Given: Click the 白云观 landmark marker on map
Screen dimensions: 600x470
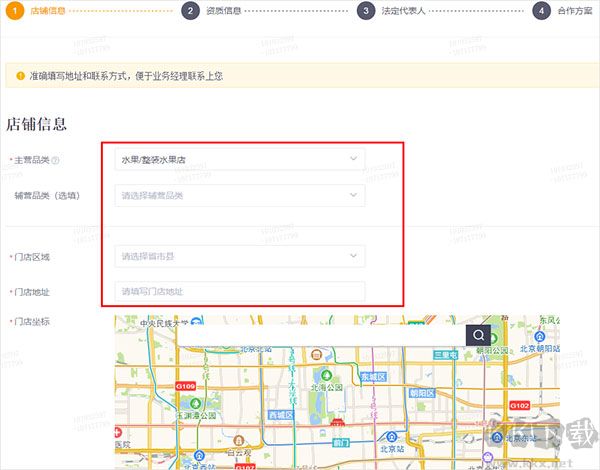Looking at the screenshot, I should coord(239,440).
